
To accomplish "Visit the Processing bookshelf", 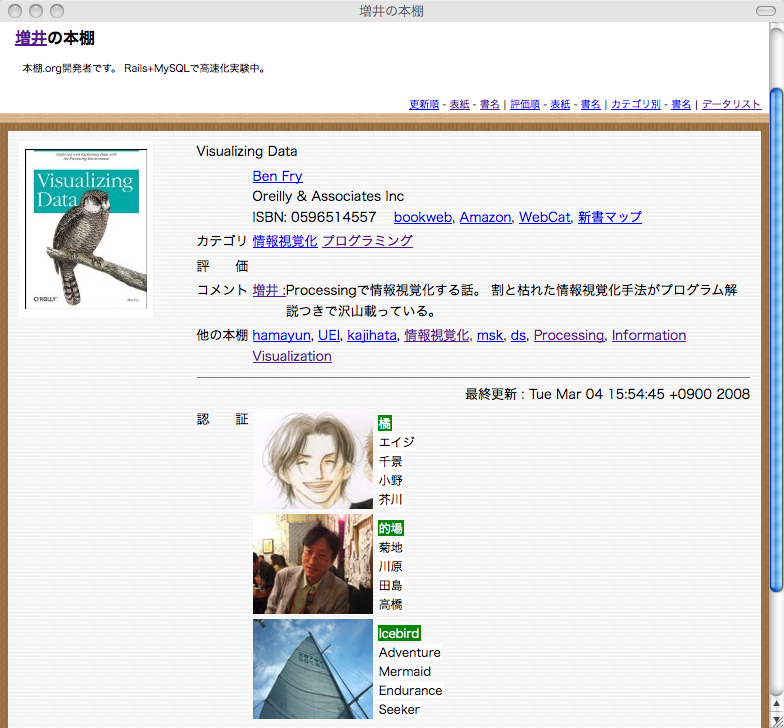I will pyautogui.click(x=569, y=335).
